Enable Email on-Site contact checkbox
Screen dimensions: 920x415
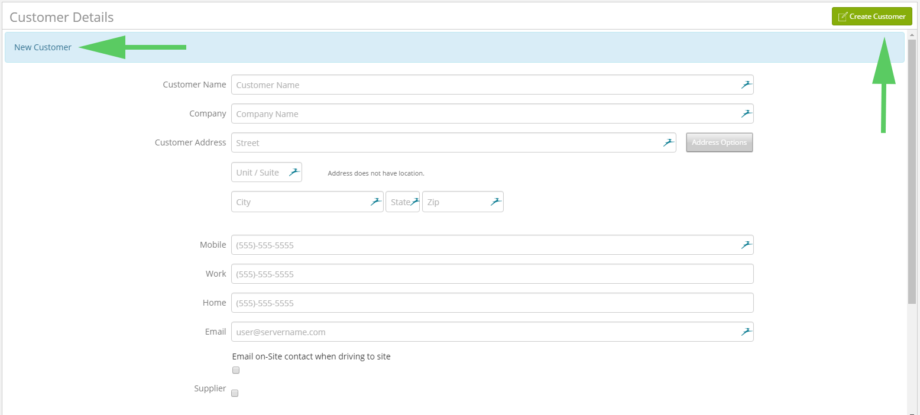click(x=236, y=370)
